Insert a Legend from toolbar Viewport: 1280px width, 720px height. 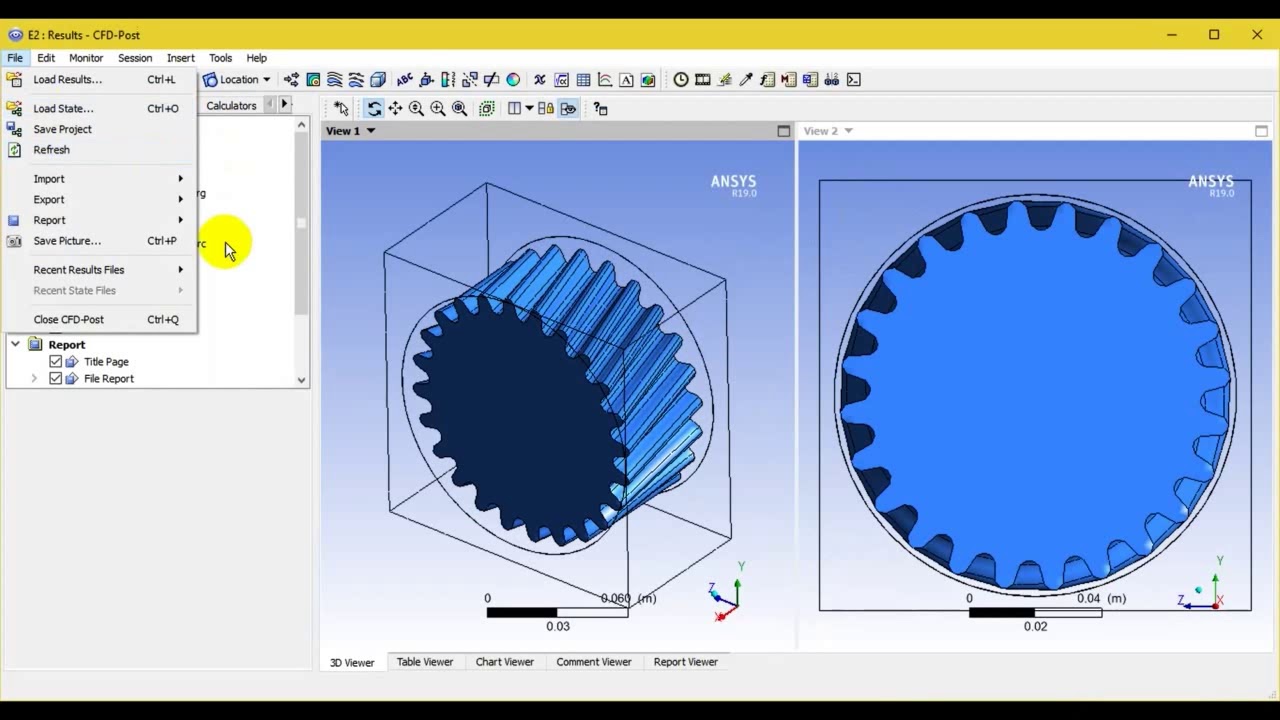click(x=448, y=80)
